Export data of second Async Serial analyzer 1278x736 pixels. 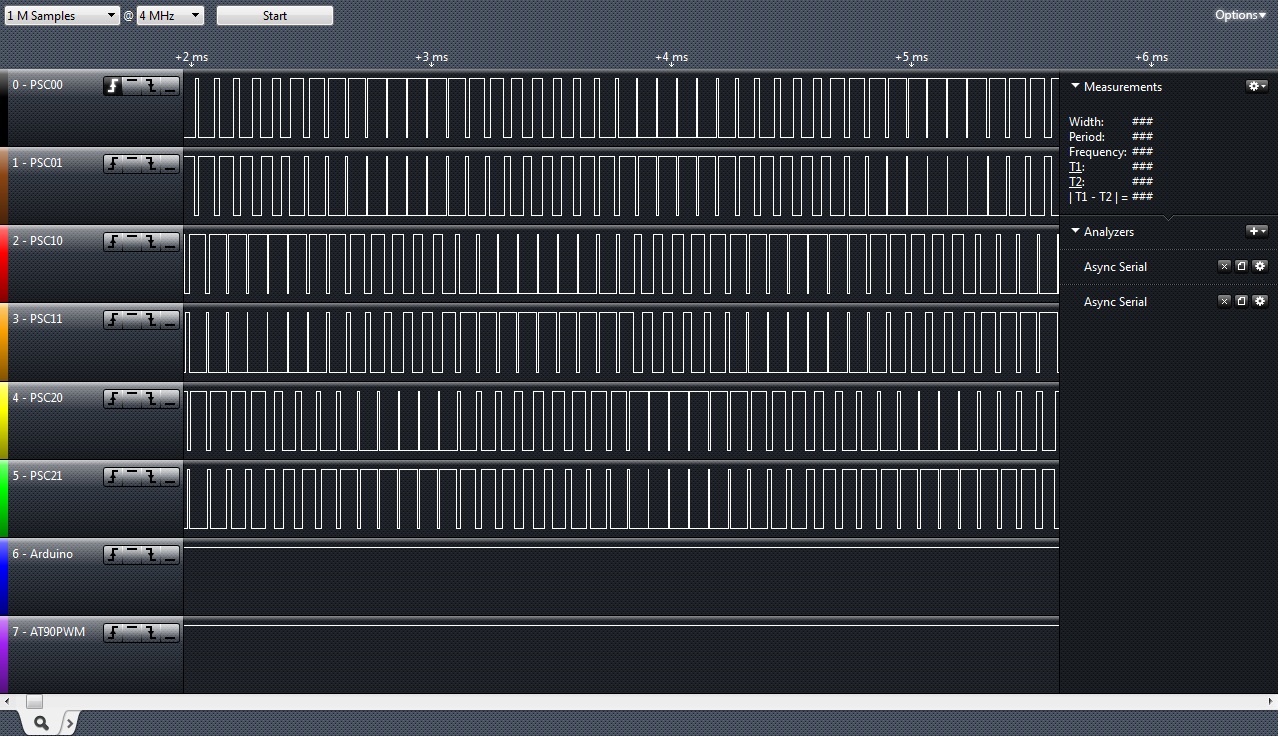[1241, 301]
